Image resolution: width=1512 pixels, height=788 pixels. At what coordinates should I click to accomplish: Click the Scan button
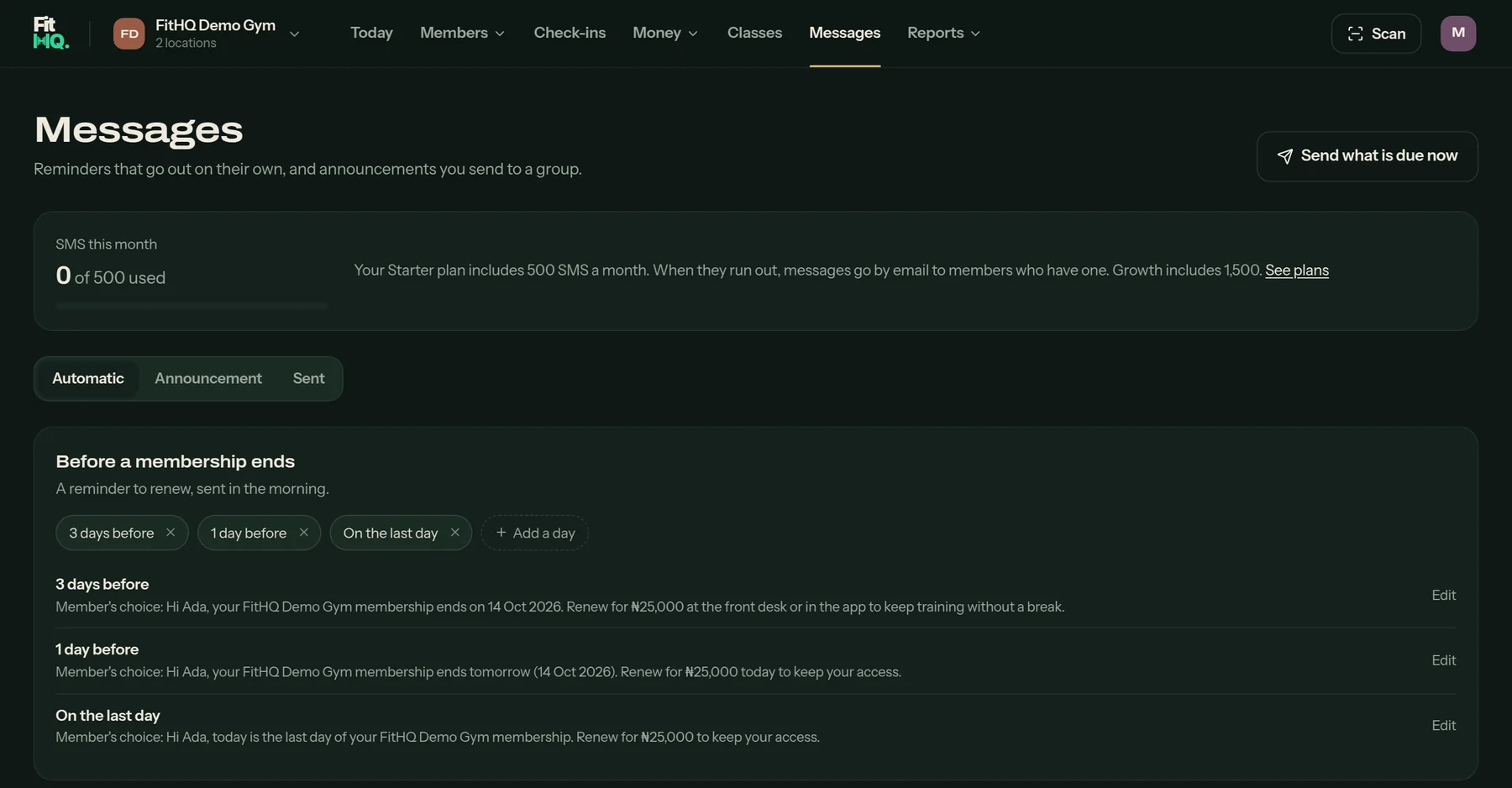pyautogui.click(x=1376, y=34)
